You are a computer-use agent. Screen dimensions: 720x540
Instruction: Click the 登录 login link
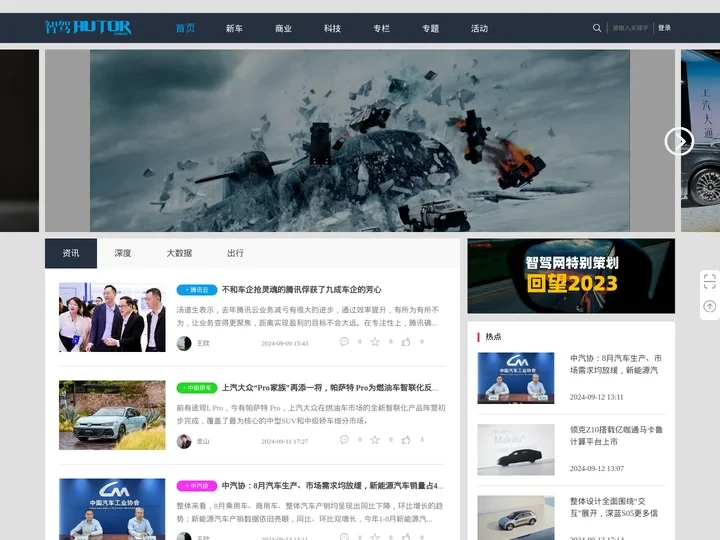tap(664, 28)
